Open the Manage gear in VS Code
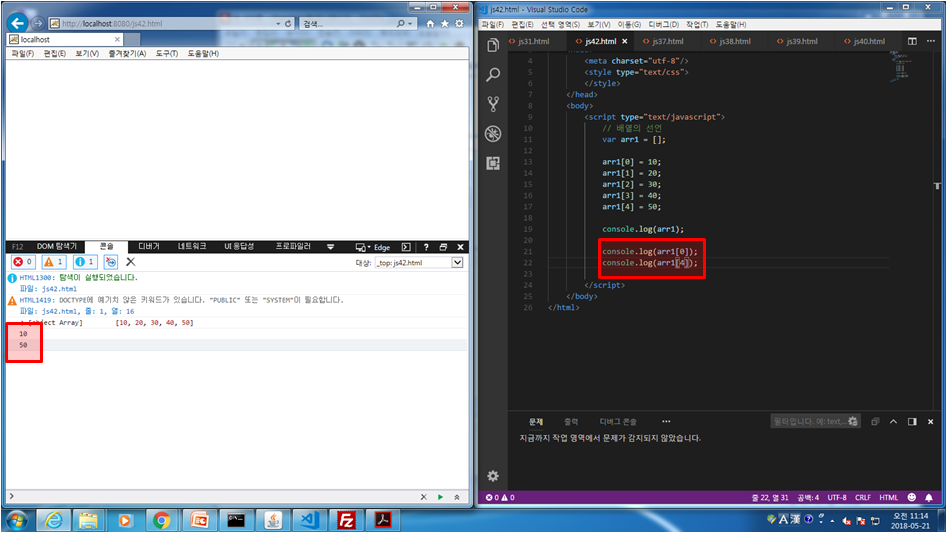Viewport: 947px width, 533px height. (x=493, y=476)
